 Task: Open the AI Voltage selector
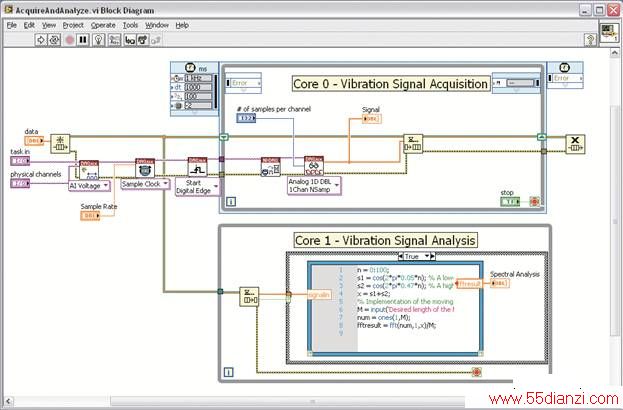pos(89,186)
